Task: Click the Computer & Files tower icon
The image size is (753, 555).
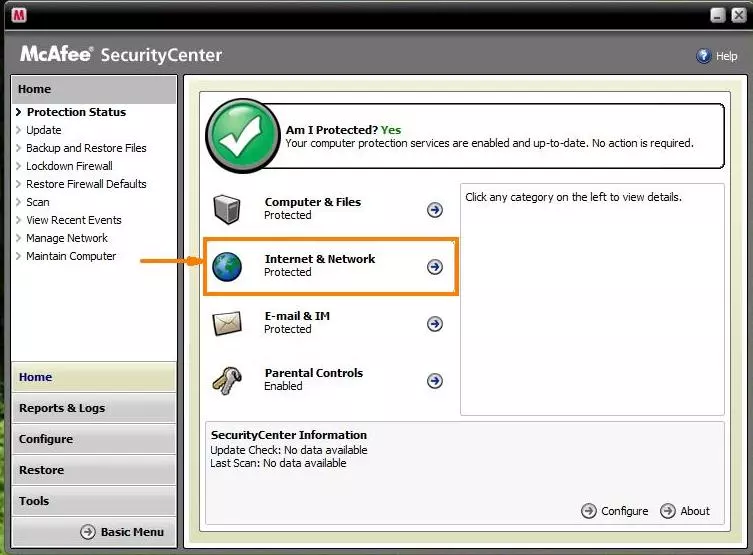Action: point(227,209)
